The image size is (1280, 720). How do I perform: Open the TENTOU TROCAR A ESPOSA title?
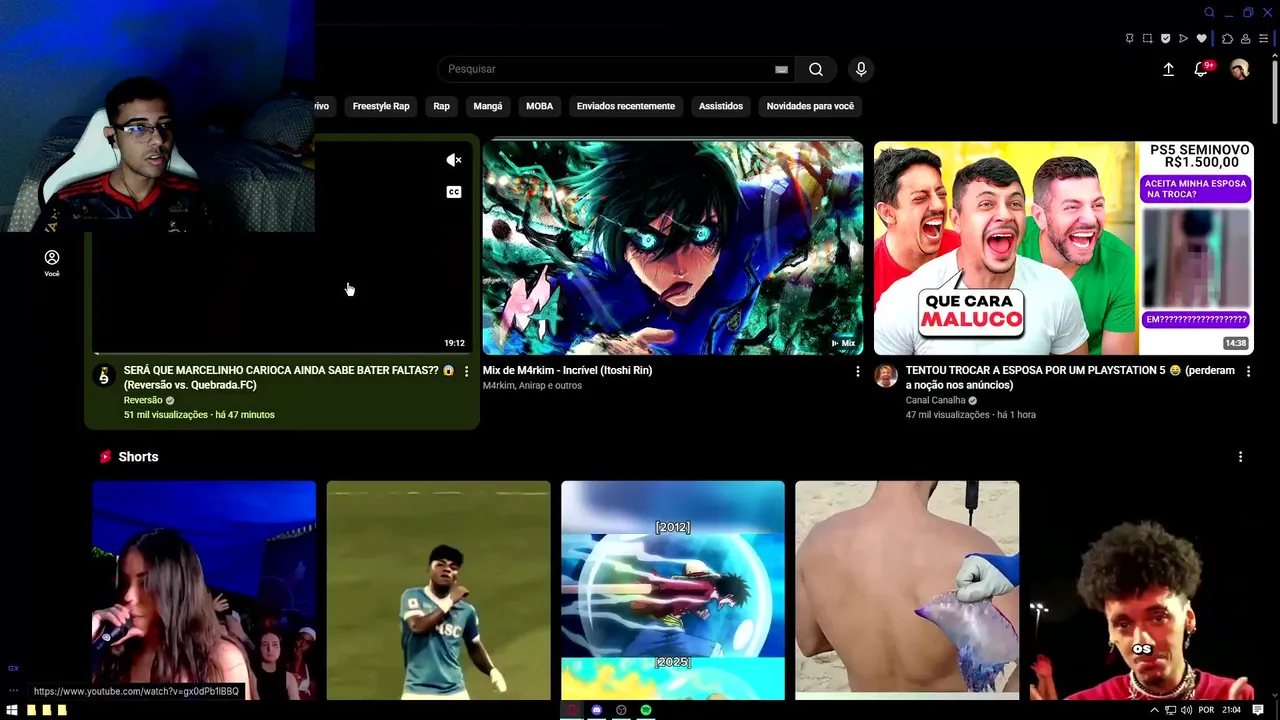[1070, 377]
